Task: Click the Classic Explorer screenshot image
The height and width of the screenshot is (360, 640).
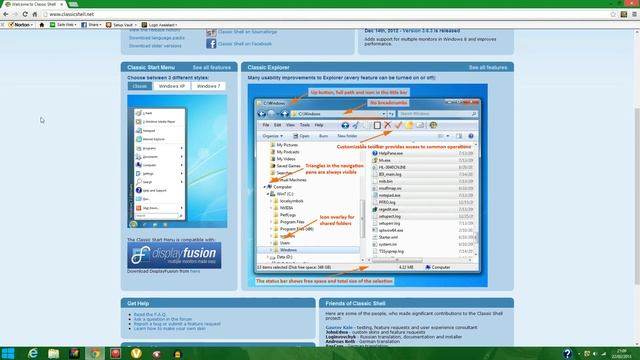Action: click(367, 185)
